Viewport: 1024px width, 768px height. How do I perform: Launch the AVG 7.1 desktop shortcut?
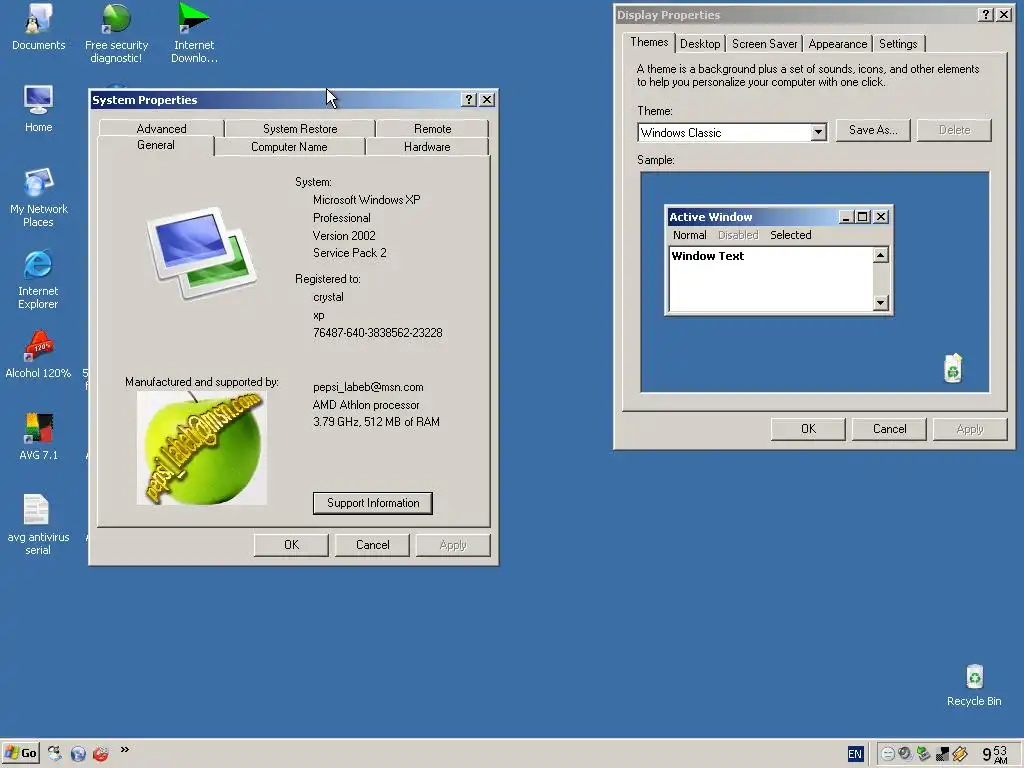tap(39, 437)
